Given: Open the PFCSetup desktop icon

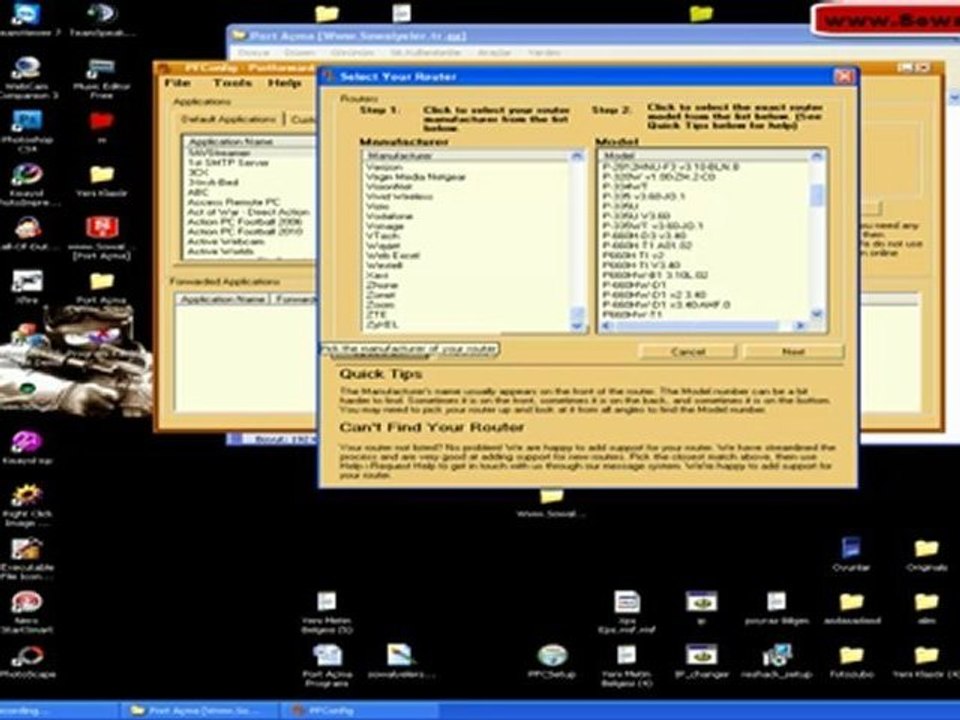Looking at the screenshot, I should (x=552, y=661).
